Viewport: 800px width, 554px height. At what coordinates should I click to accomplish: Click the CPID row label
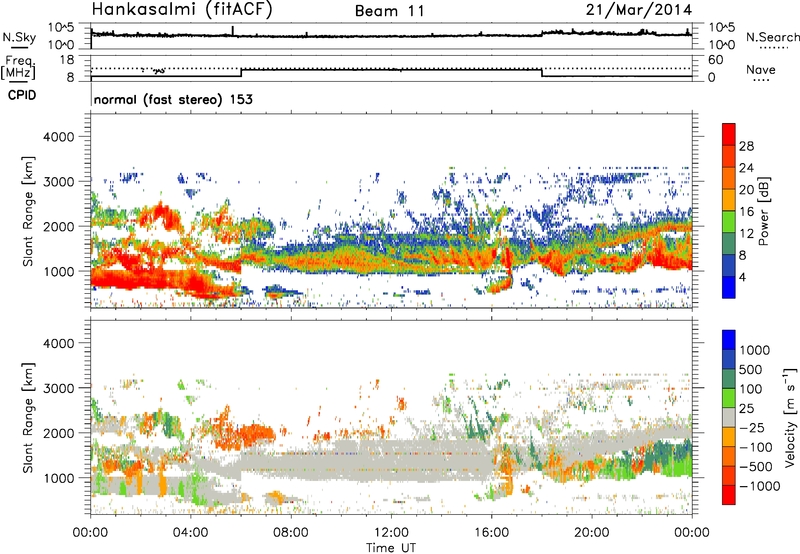point(22,95)
